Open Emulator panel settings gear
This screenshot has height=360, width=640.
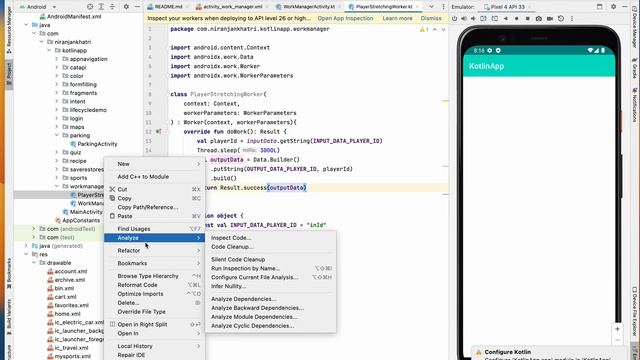click(613, 7)
